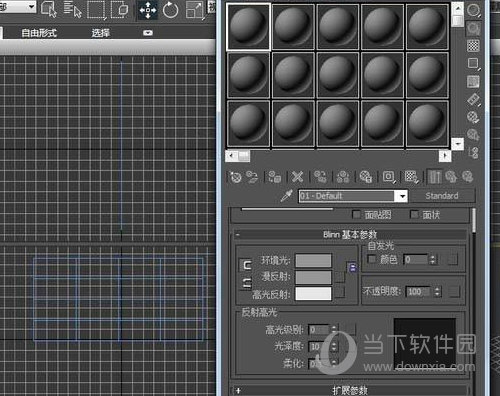Pick material from object with eyedropper
The image size is (500, 396).
pos(286,196)
